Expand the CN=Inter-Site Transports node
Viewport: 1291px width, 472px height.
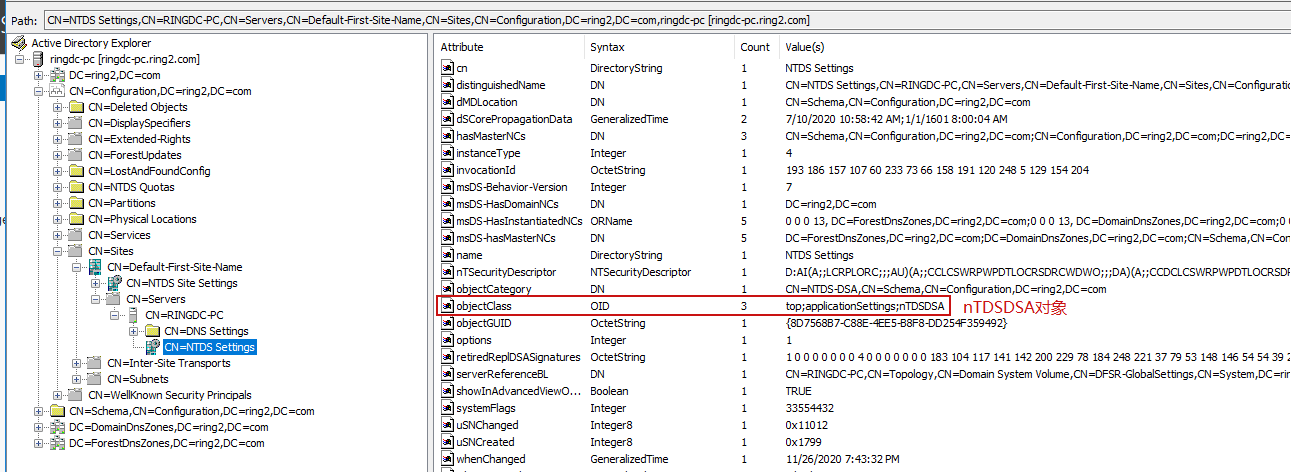(x=77, y=363)
